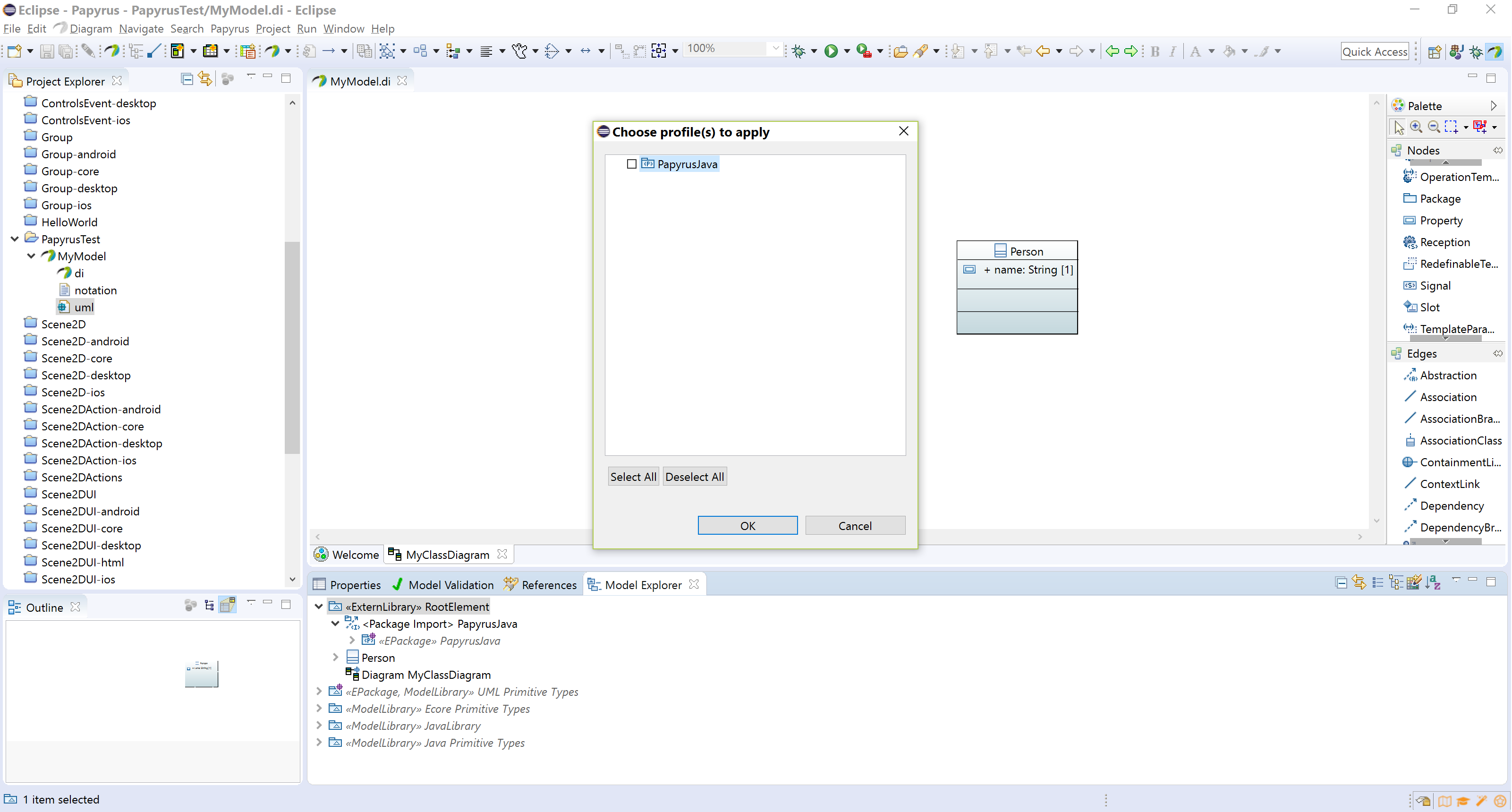The height and width of the screenshot is (812, 1512).
Task: Click Collapse All in Project Explorer
Action: pyautogui.click(x=187, y=79)
